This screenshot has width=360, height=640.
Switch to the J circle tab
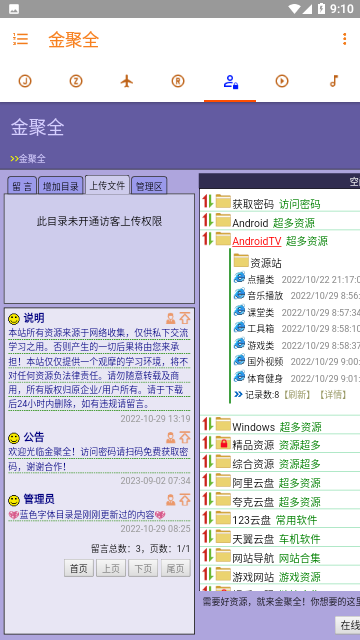[25, 81]
